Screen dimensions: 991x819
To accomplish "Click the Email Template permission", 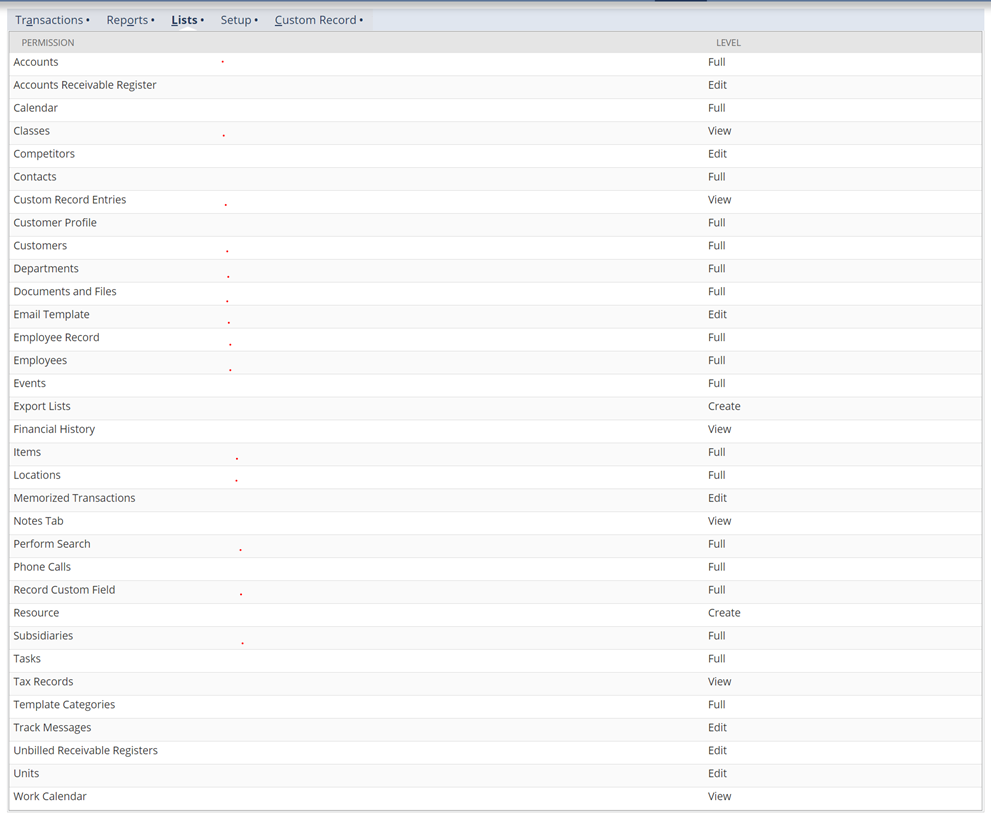I will tap(51, 315).
